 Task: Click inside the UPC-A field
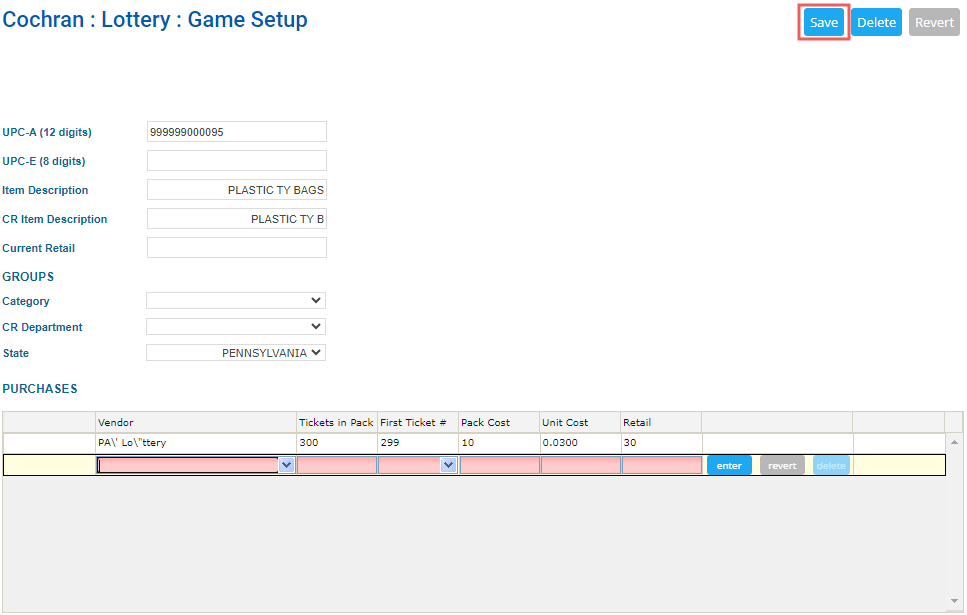pos(236,131)
